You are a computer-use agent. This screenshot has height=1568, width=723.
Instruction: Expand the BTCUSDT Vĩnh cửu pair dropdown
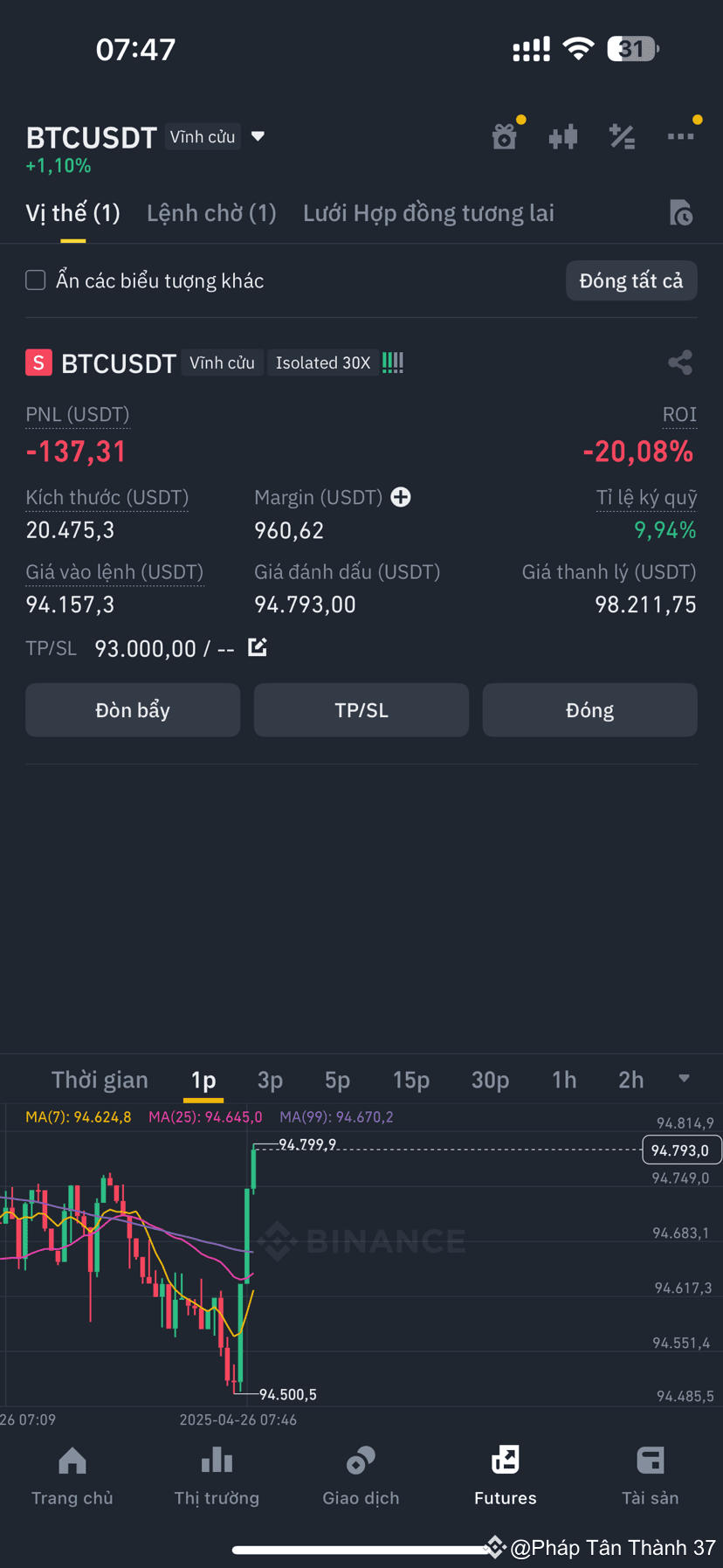[258, 136]
